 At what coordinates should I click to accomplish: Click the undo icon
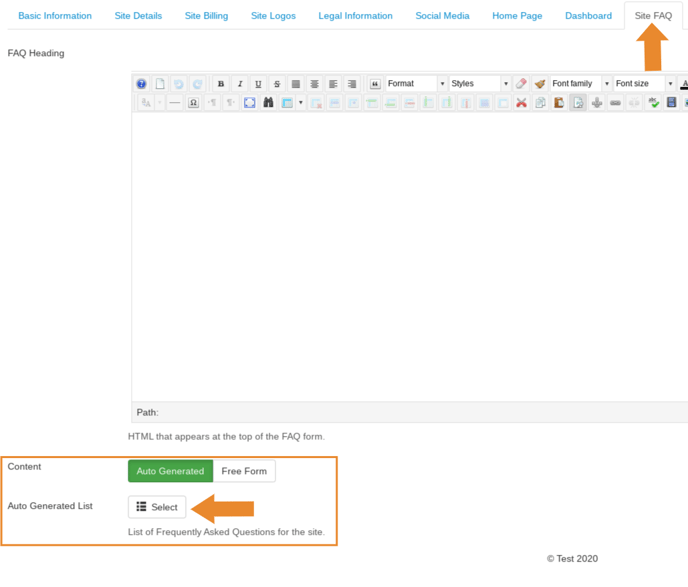click(179, 84)
